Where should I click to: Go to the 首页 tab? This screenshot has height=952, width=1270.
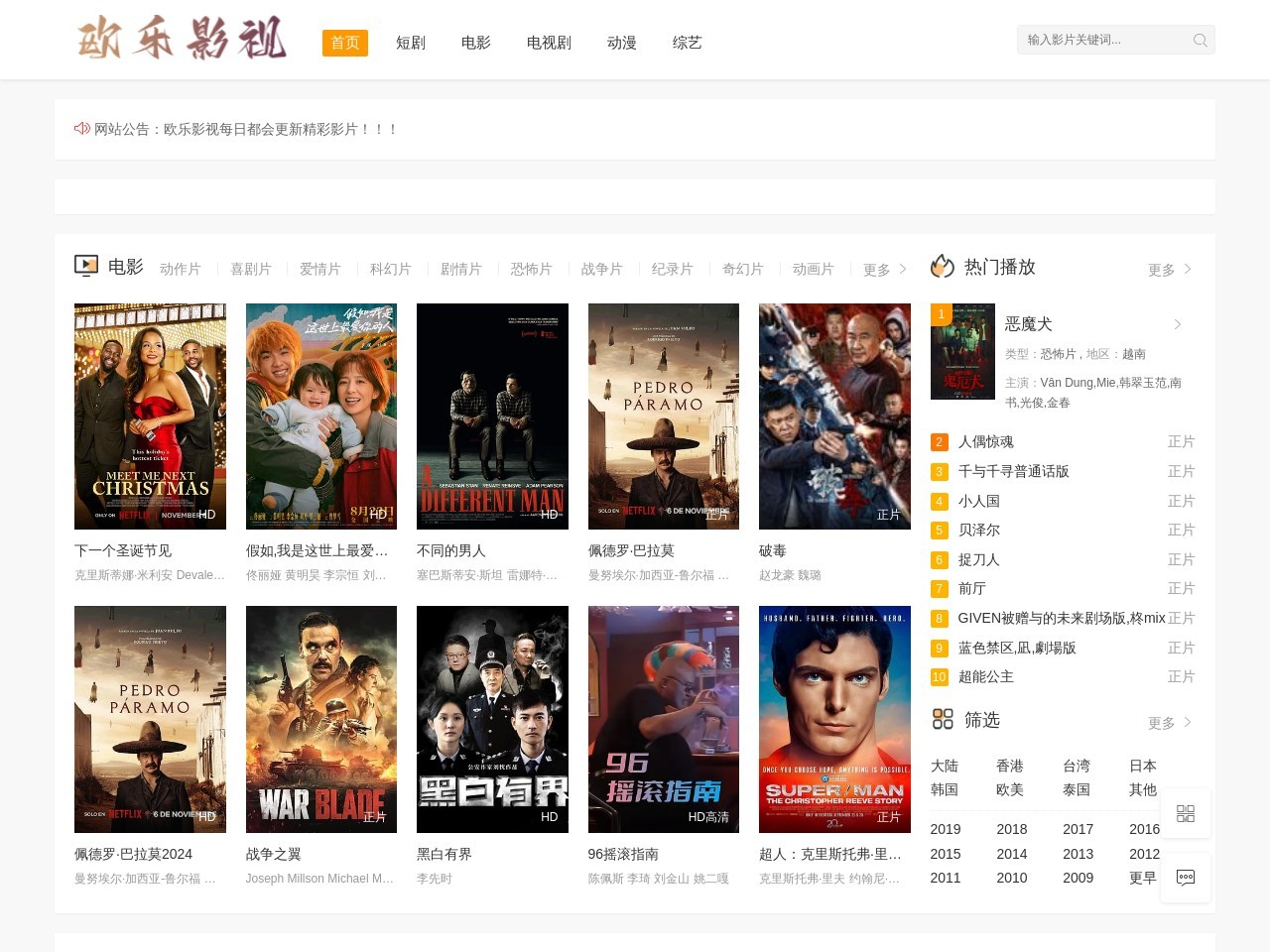[345, 43]
